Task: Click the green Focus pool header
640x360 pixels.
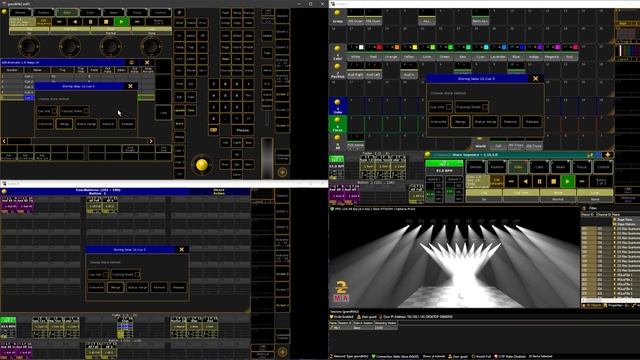Action: pos(338,124)
